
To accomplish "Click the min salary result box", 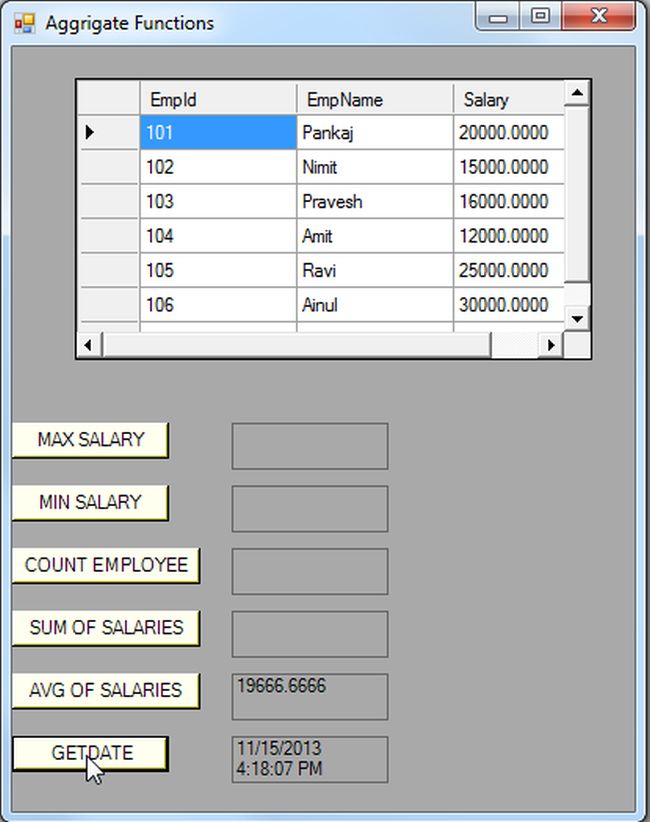I will pos(310,509).
